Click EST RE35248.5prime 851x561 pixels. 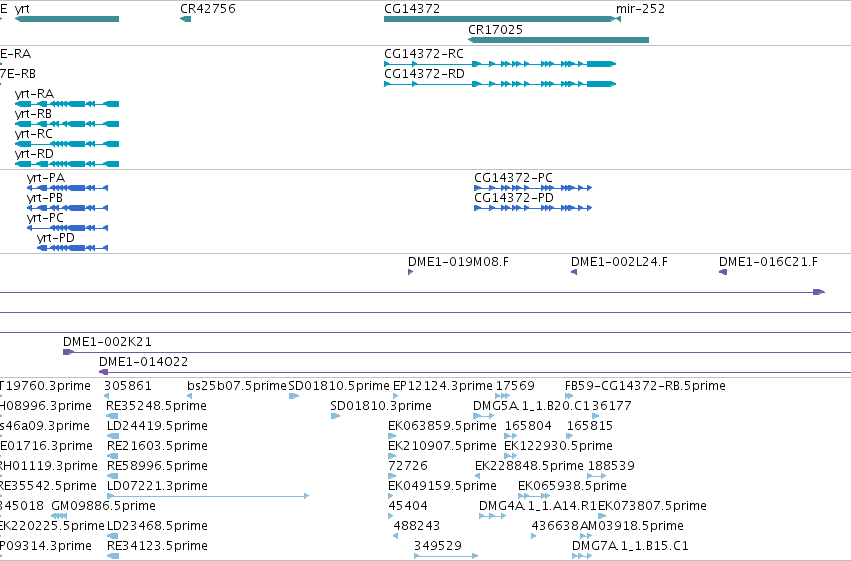[x=112, y=417]
